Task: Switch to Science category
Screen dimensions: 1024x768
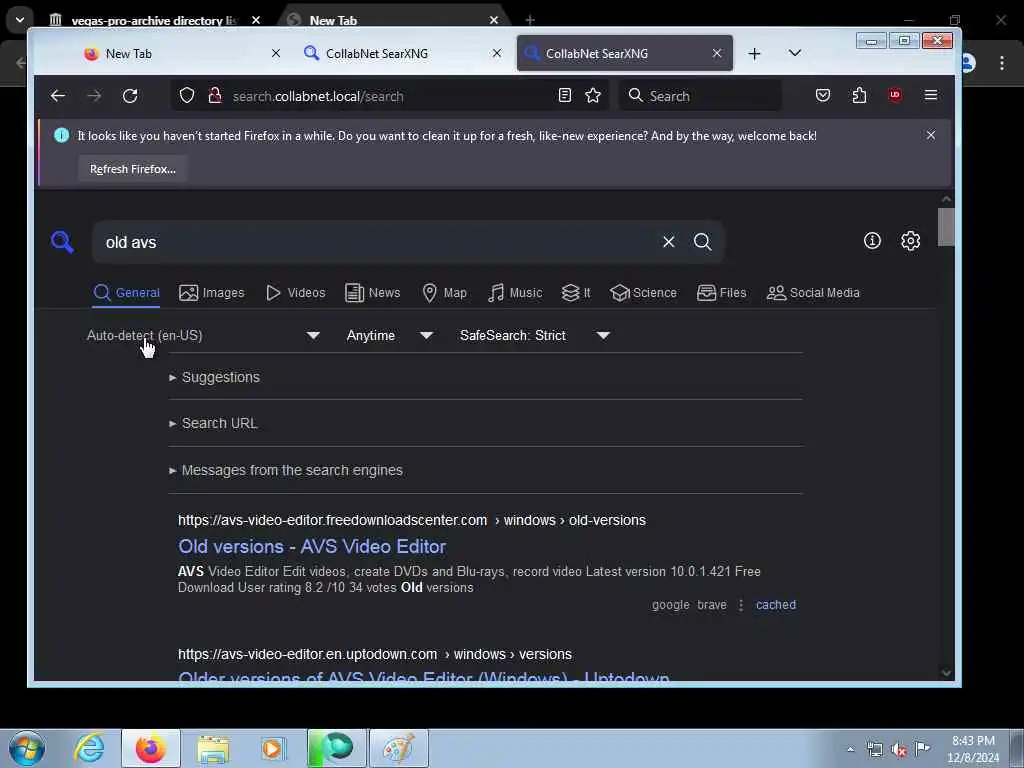Action: click(643, 293)
